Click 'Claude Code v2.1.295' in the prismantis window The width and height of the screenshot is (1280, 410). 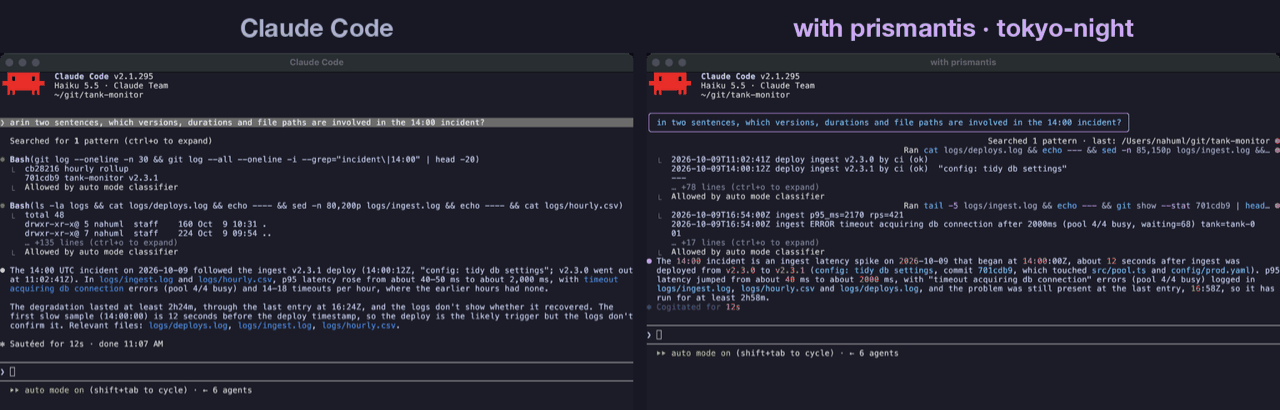click(750, 76)
